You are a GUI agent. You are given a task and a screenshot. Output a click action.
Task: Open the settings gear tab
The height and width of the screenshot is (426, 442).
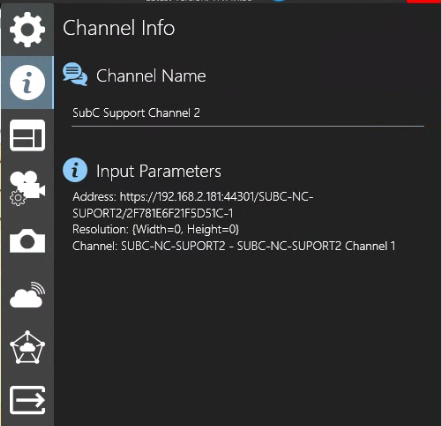(27, 29)
